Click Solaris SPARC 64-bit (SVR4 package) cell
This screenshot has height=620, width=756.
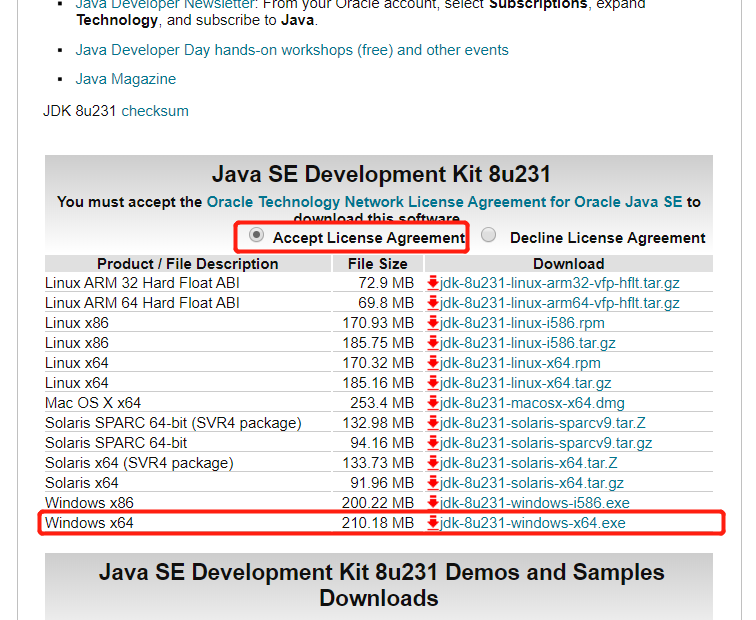pos(188,423)
